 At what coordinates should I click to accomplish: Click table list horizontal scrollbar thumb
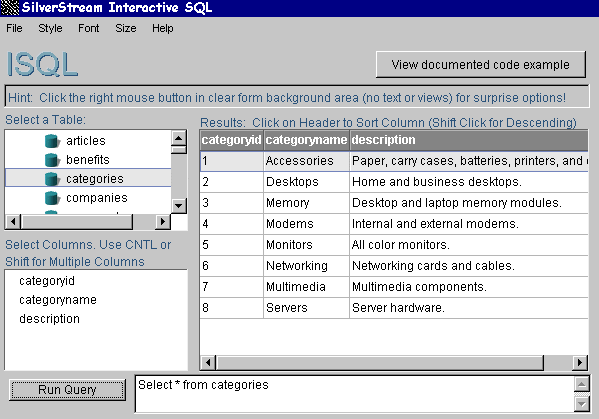pos(77,222)
